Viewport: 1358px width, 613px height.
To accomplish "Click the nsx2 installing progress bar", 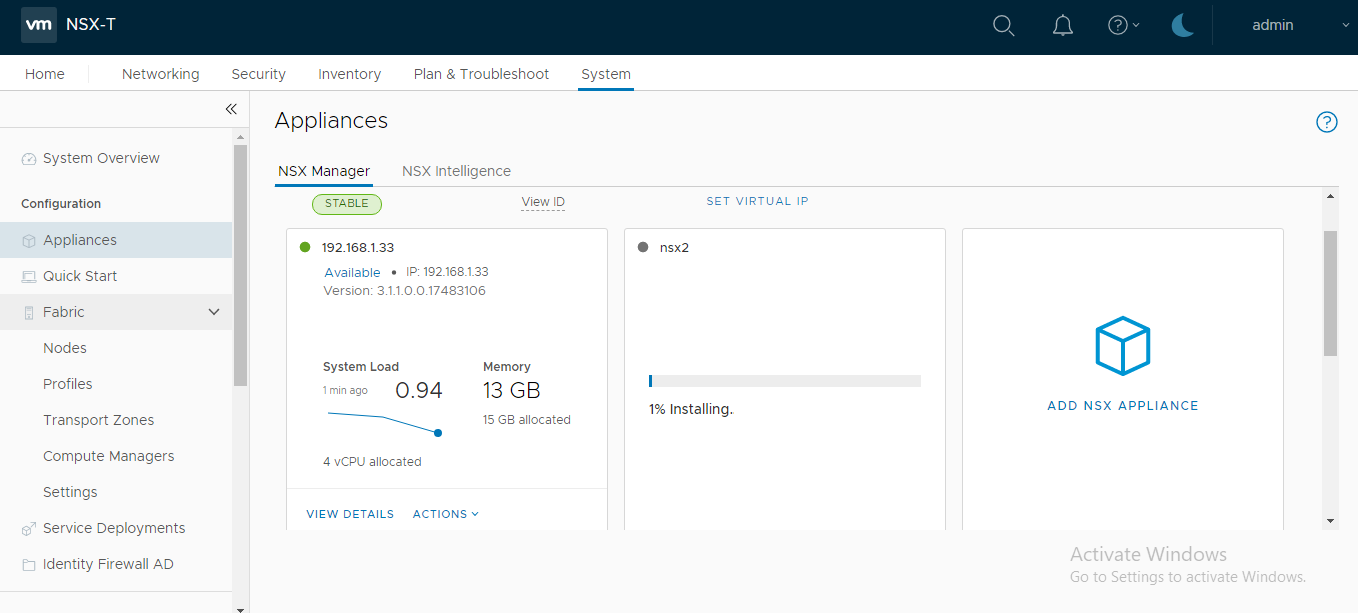I will [784, 381].
